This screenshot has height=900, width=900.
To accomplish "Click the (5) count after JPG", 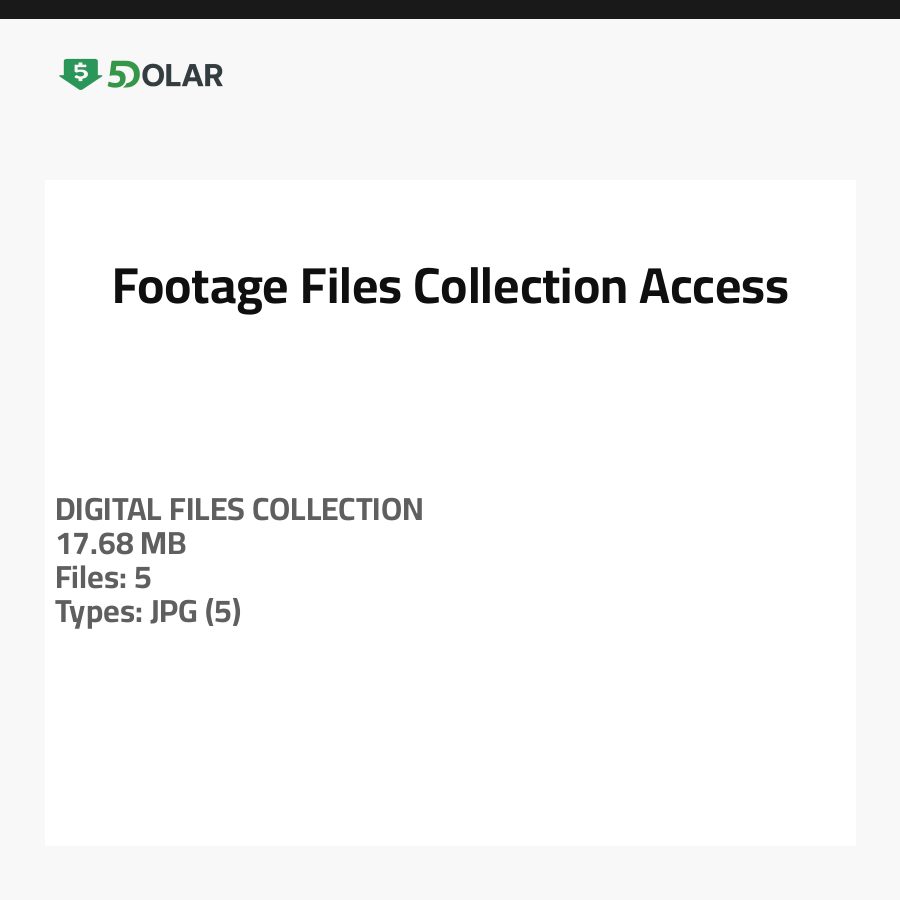I will click(223, 612).
